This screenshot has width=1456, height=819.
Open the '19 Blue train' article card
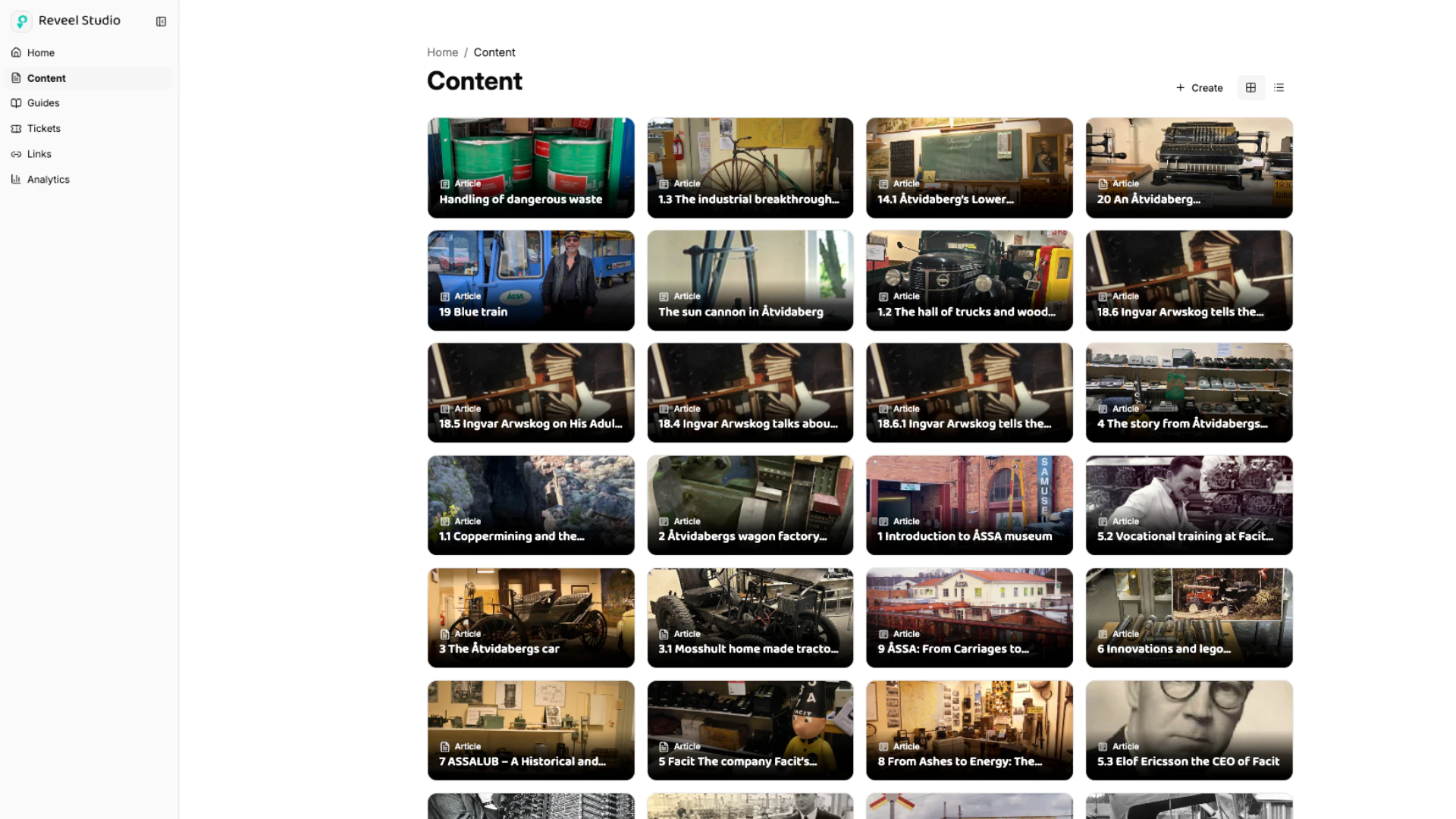click(531, 281)
